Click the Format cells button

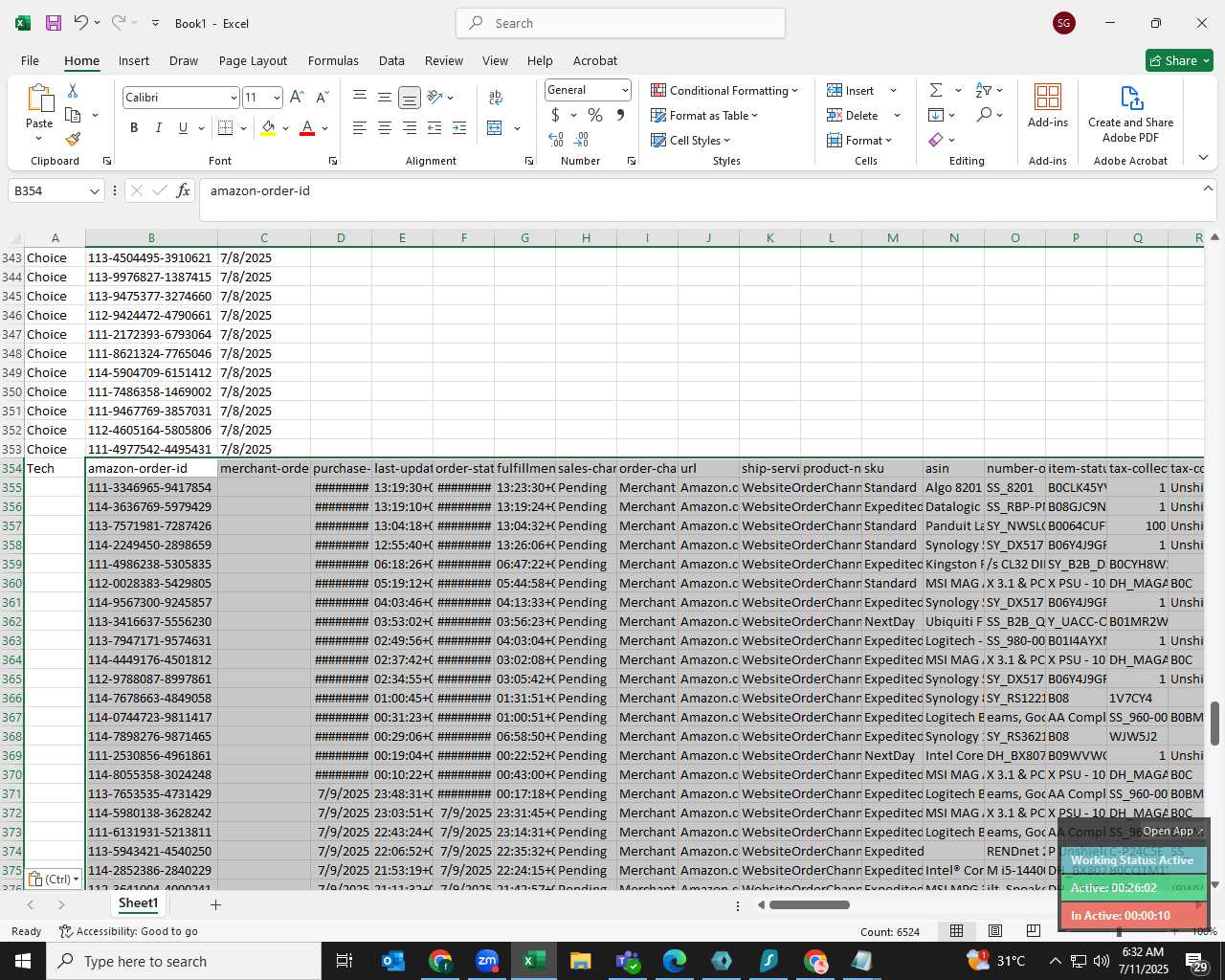pos(859,140)
